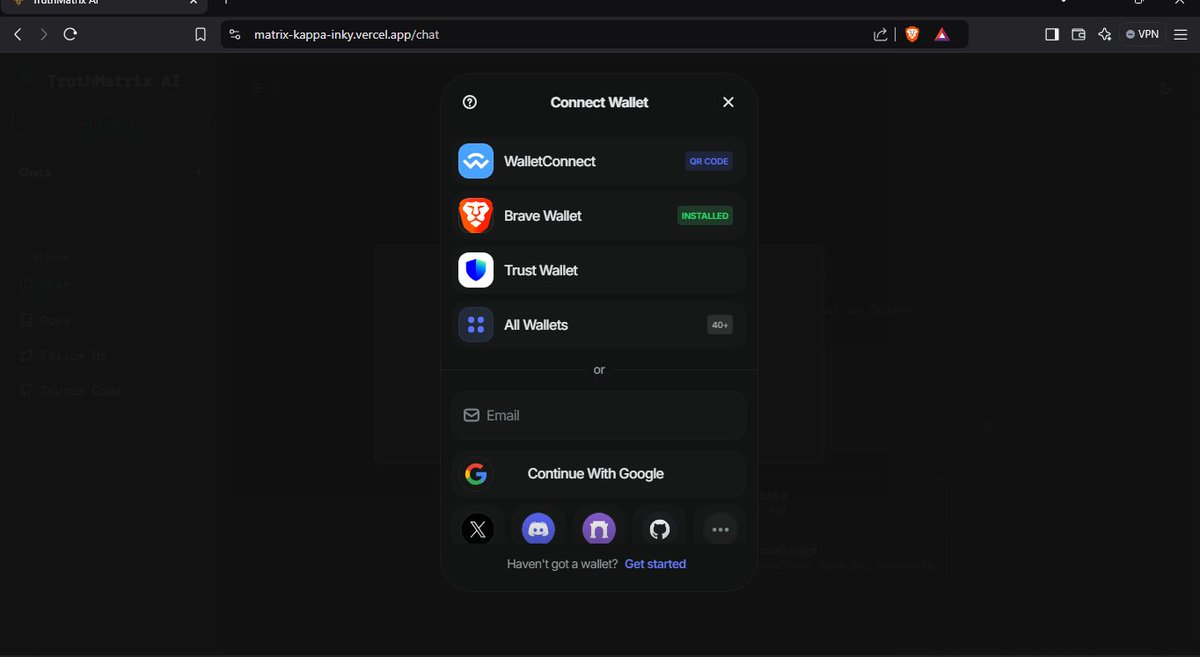This screenshot has width=1200, height=657.
Task: Click the Google G logo
Action: 476,474
